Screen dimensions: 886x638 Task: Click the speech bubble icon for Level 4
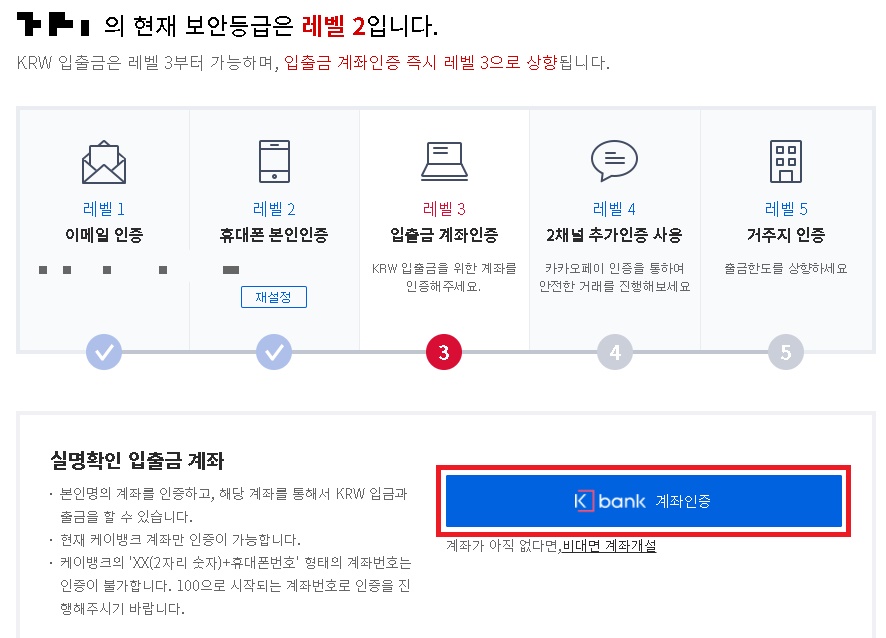(614, 160)
